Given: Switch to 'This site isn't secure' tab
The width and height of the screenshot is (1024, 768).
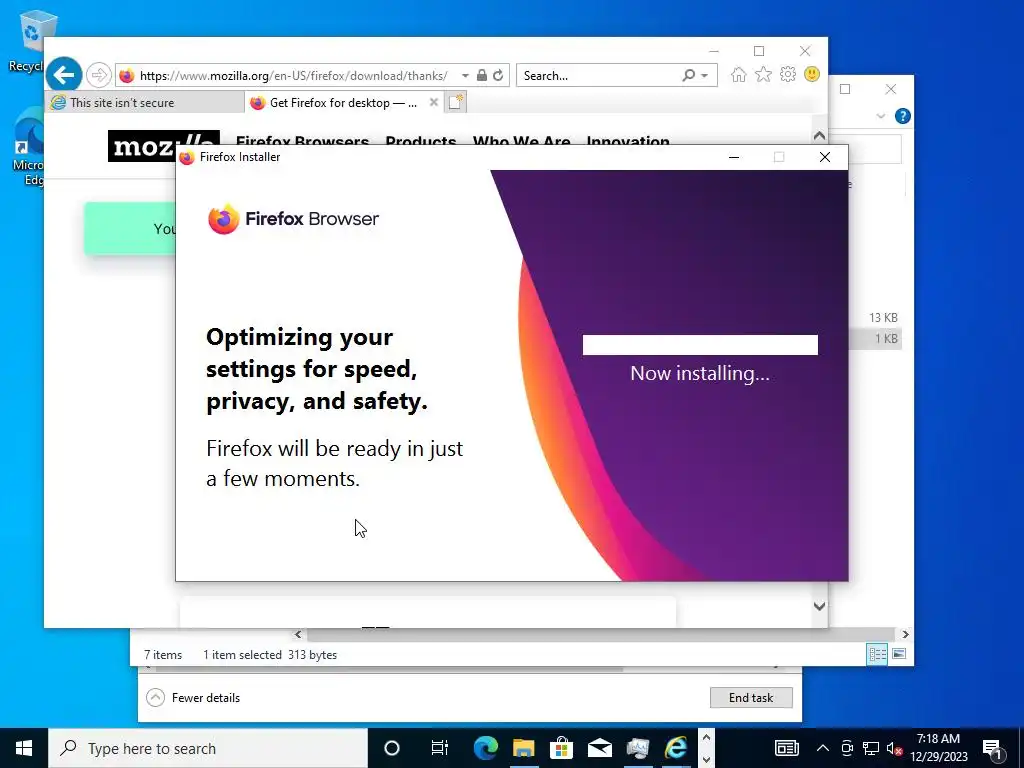Looking at the screenshot, I should [145, 103].
